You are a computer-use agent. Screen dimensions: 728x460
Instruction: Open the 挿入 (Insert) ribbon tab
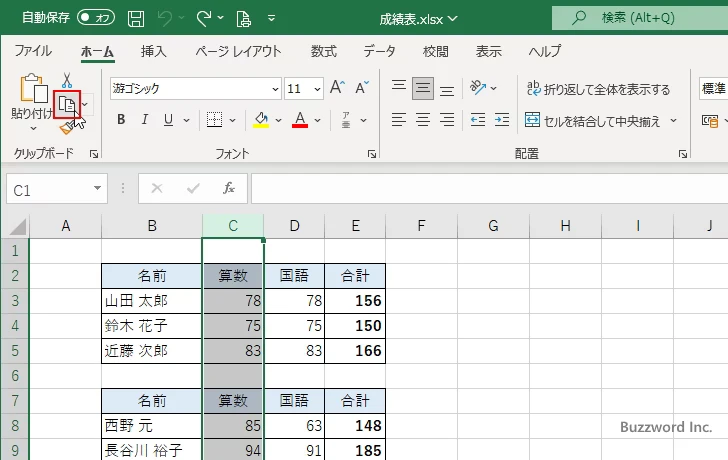tap(154, 51)
